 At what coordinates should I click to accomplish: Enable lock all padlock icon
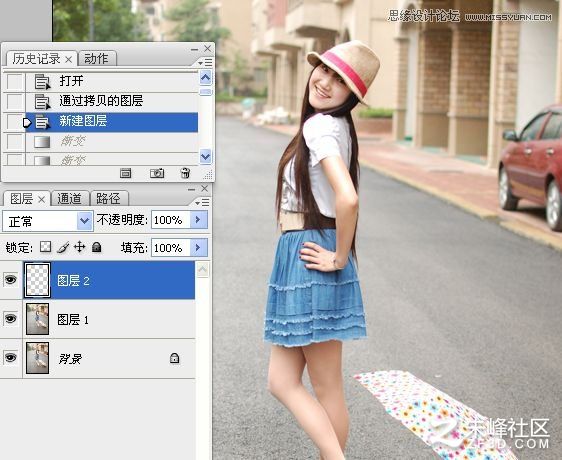click(96, 247)
